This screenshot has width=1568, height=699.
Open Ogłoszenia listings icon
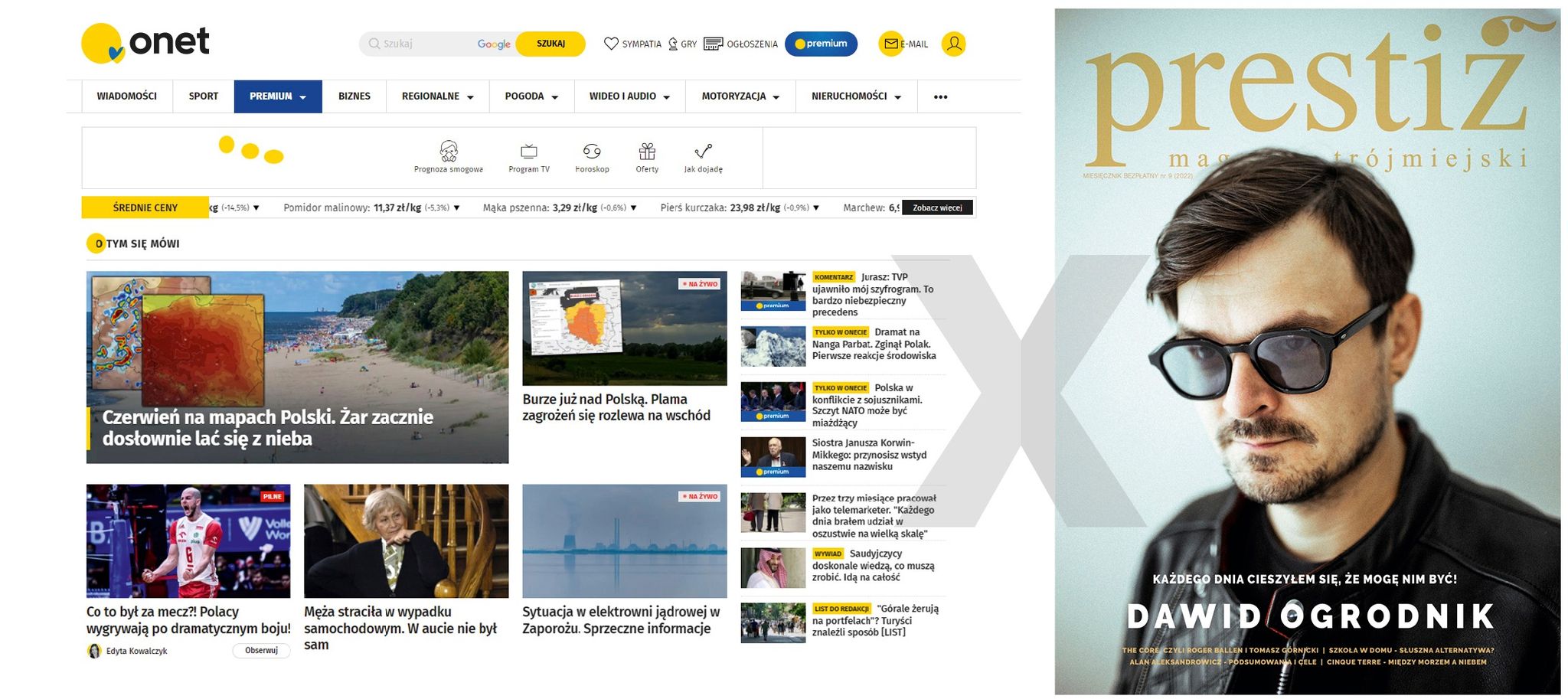tap(713, 44)
